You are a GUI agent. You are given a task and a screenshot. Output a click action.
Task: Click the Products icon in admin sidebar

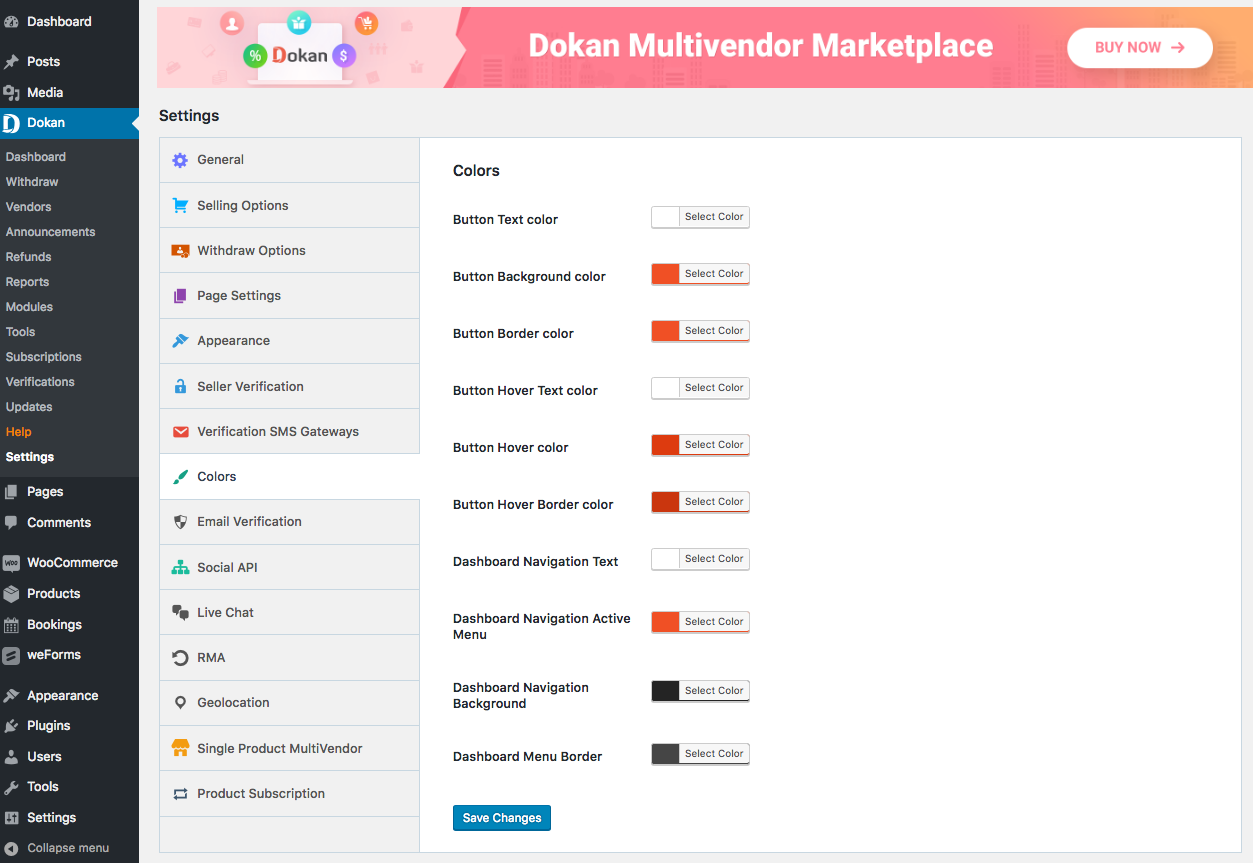pos(11,594)
